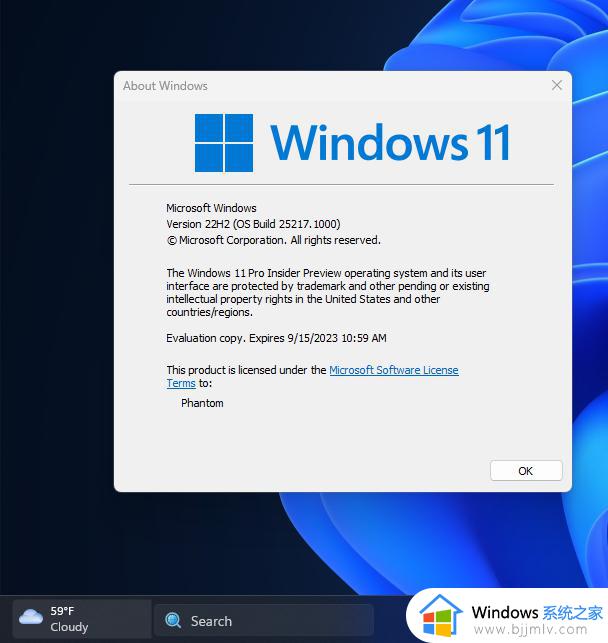The height and width of the screenshot is (643, 608).
Task: Click '© Microsoft Corporation. All rights reserved.' line
Action: coord(273,240)
